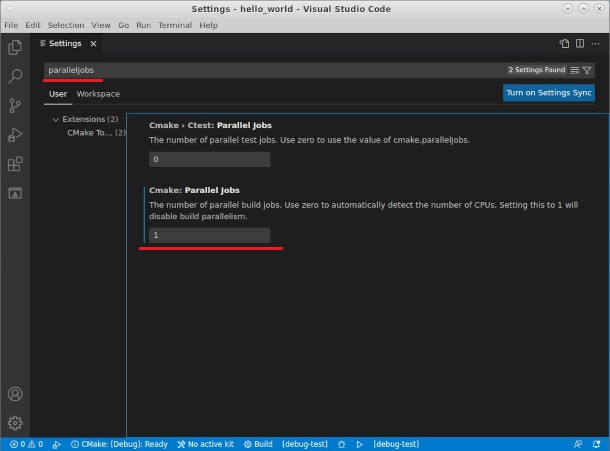Click the status bar debug-launch icon
610x451 pixels.
(x=56, y=444)
